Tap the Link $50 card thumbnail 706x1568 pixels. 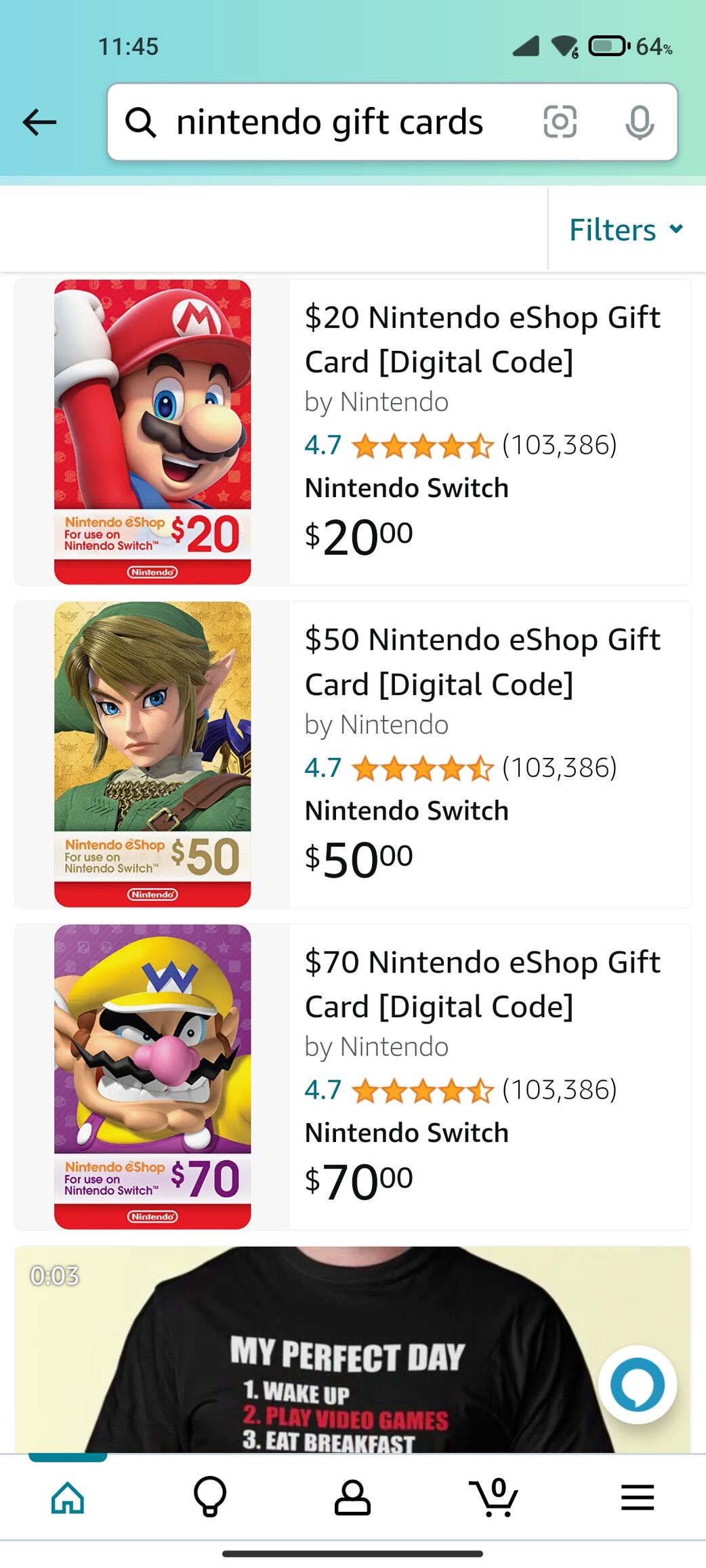(152, 755)
